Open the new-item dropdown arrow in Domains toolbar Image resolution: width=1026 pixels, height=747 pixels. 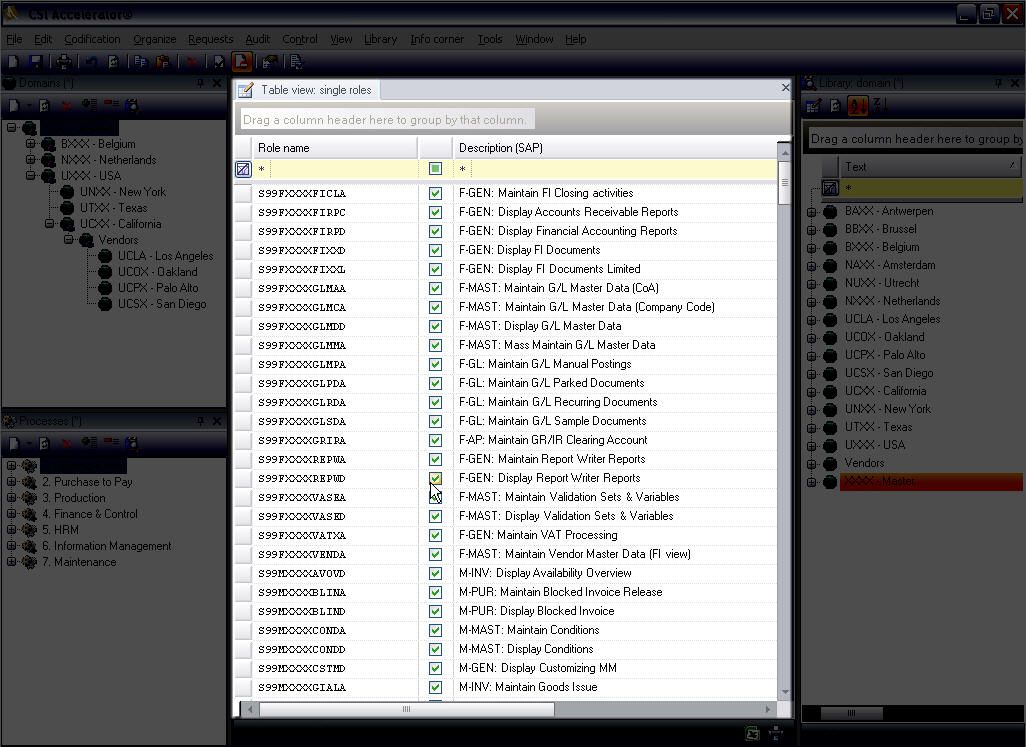(28, 105)
